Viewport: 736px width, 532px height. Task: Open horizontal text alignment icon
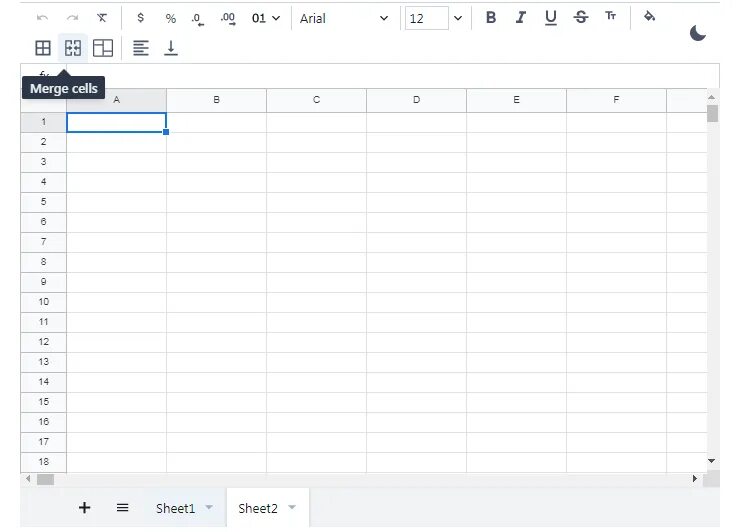(x=141, y=48)
